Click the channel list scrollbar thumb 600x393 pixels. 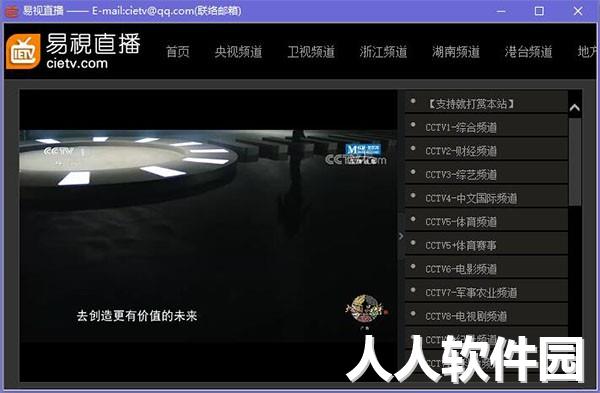click(x=574, y=161)
